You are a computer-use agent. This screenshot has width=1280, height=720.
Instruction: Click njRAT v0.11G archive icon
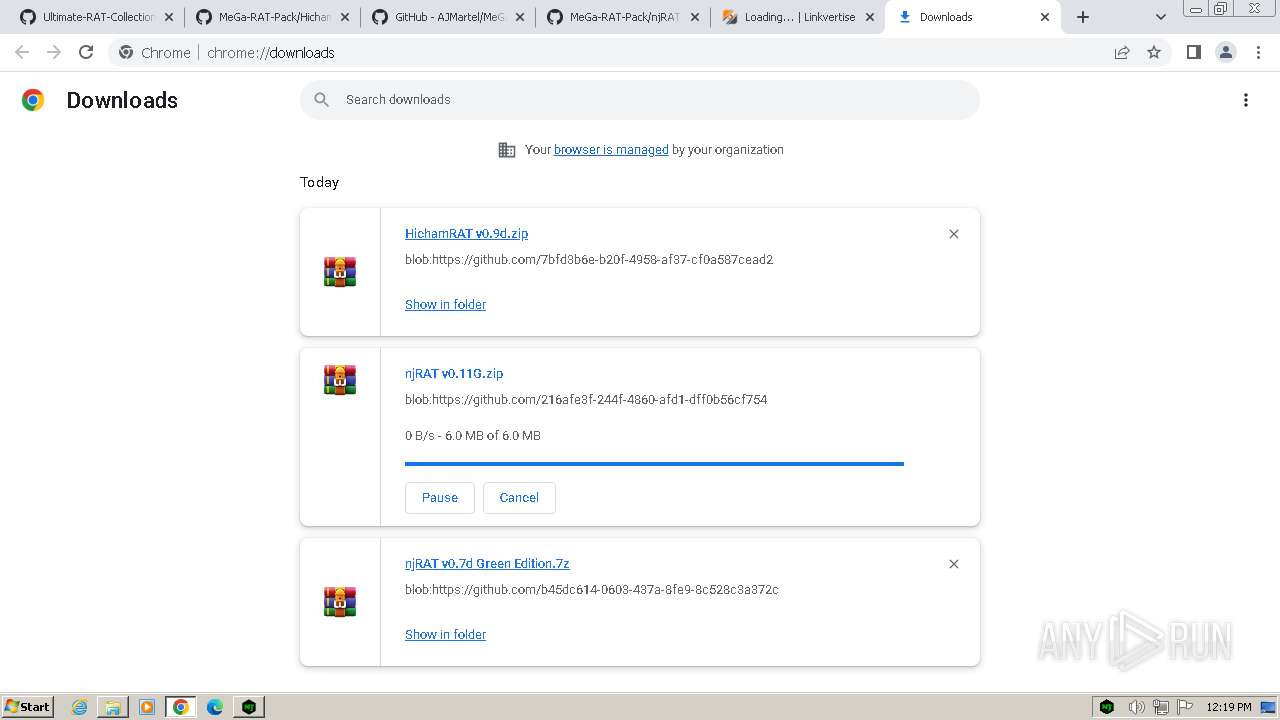coord(340,380)
